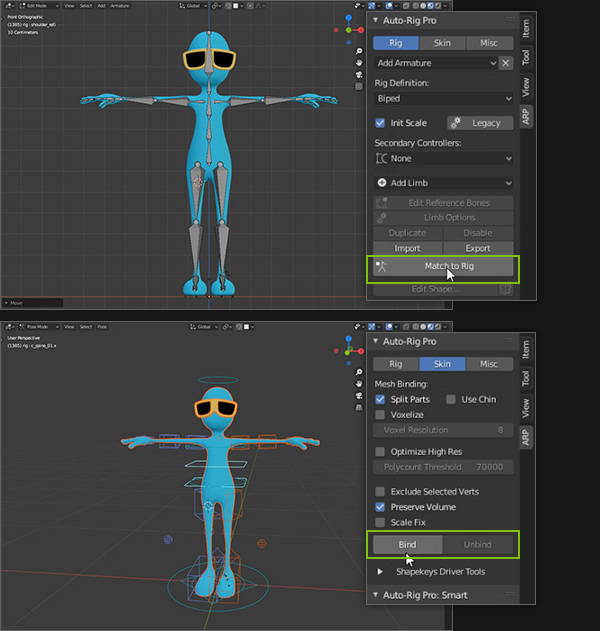600x631 pixels.
Task: Switch perspective/orthographic icon in bottom viewport
Action: (x=359, y=407)
